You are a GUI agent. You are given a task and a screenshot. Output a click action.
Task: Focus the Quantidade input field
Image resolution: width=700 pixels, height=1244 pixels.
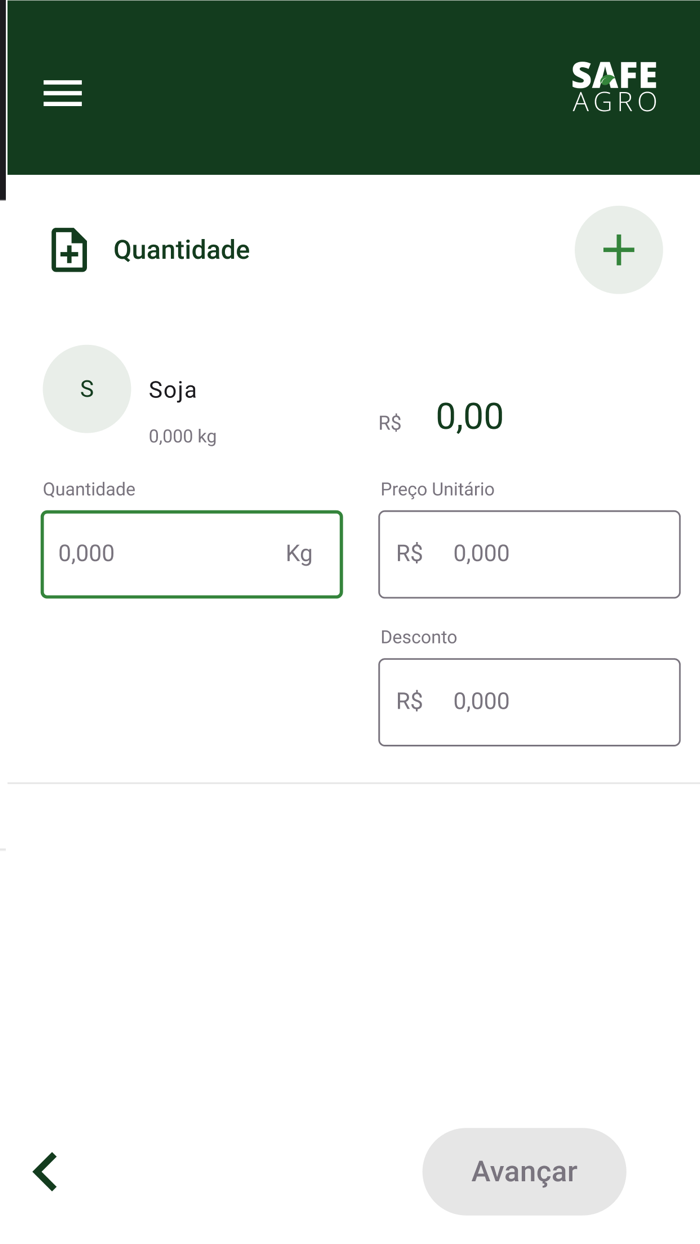(x=191, y=554)
